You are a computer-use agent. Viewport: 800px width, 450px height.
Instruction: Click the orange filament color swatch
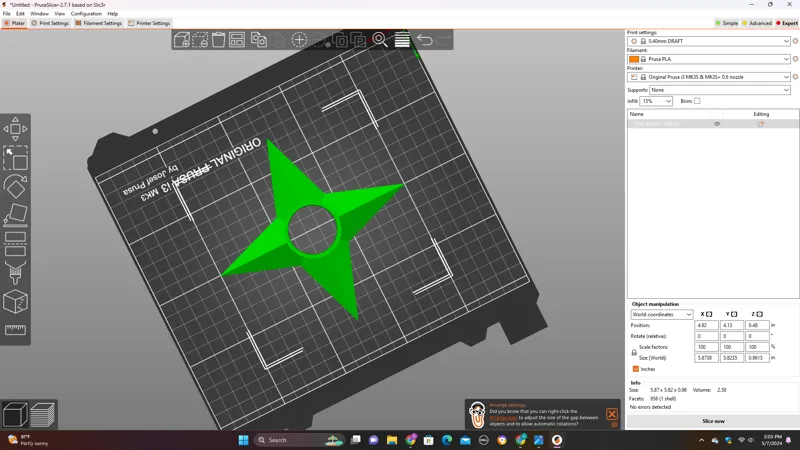pyautogui.click(x=634, y=59)
